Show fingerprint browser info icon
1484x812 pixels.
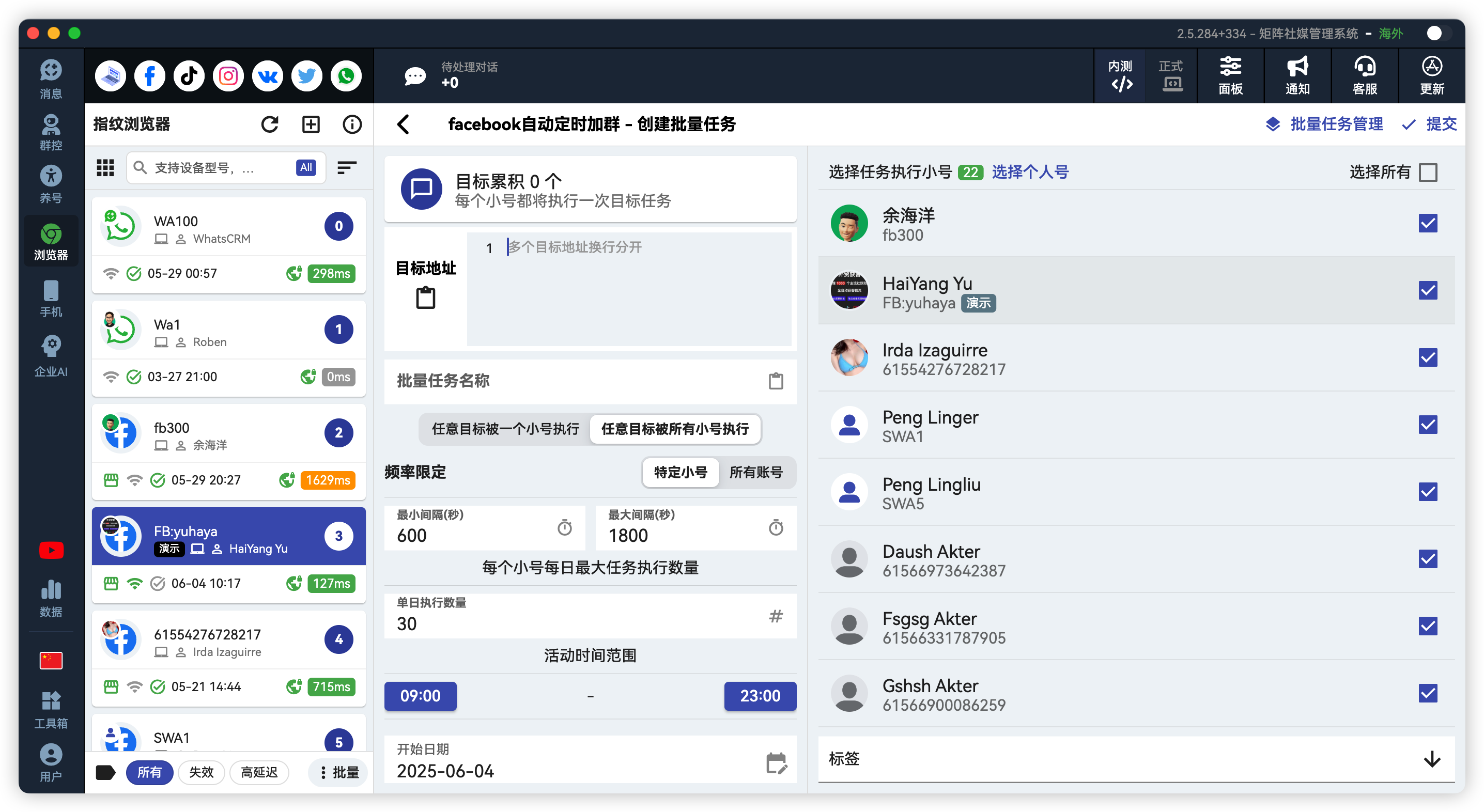click(x=352, y=124)
